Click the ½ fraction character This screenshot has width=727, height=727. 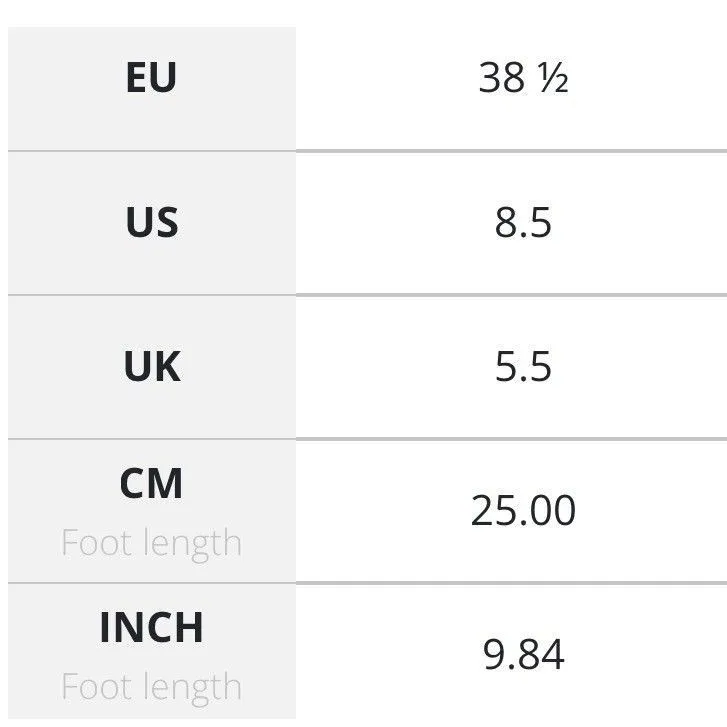click(x=553, y=78)
